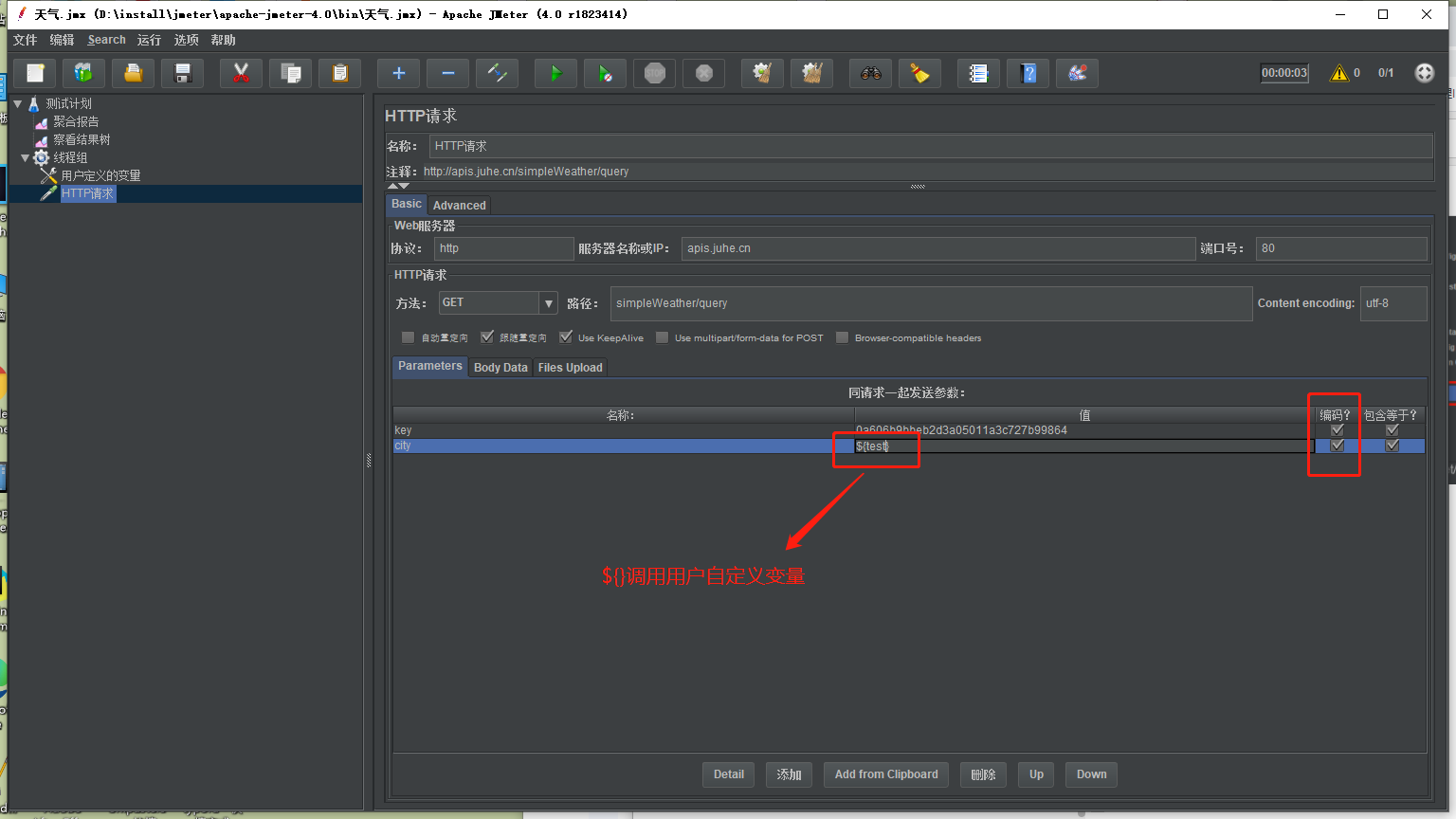Select 用户定义的变量 tree node
Screen dimensions: 1456x819
pyautogui.click(x=100, y=175)
